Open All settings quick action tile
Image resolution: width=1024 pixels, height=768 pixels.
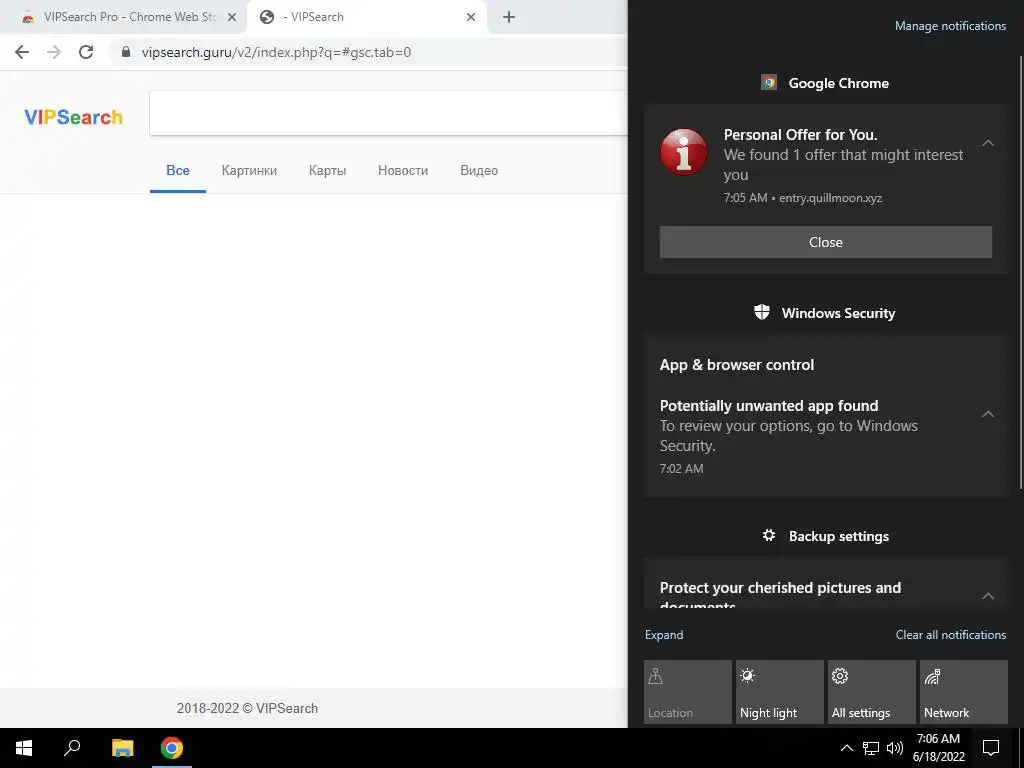tap(872, 692)
